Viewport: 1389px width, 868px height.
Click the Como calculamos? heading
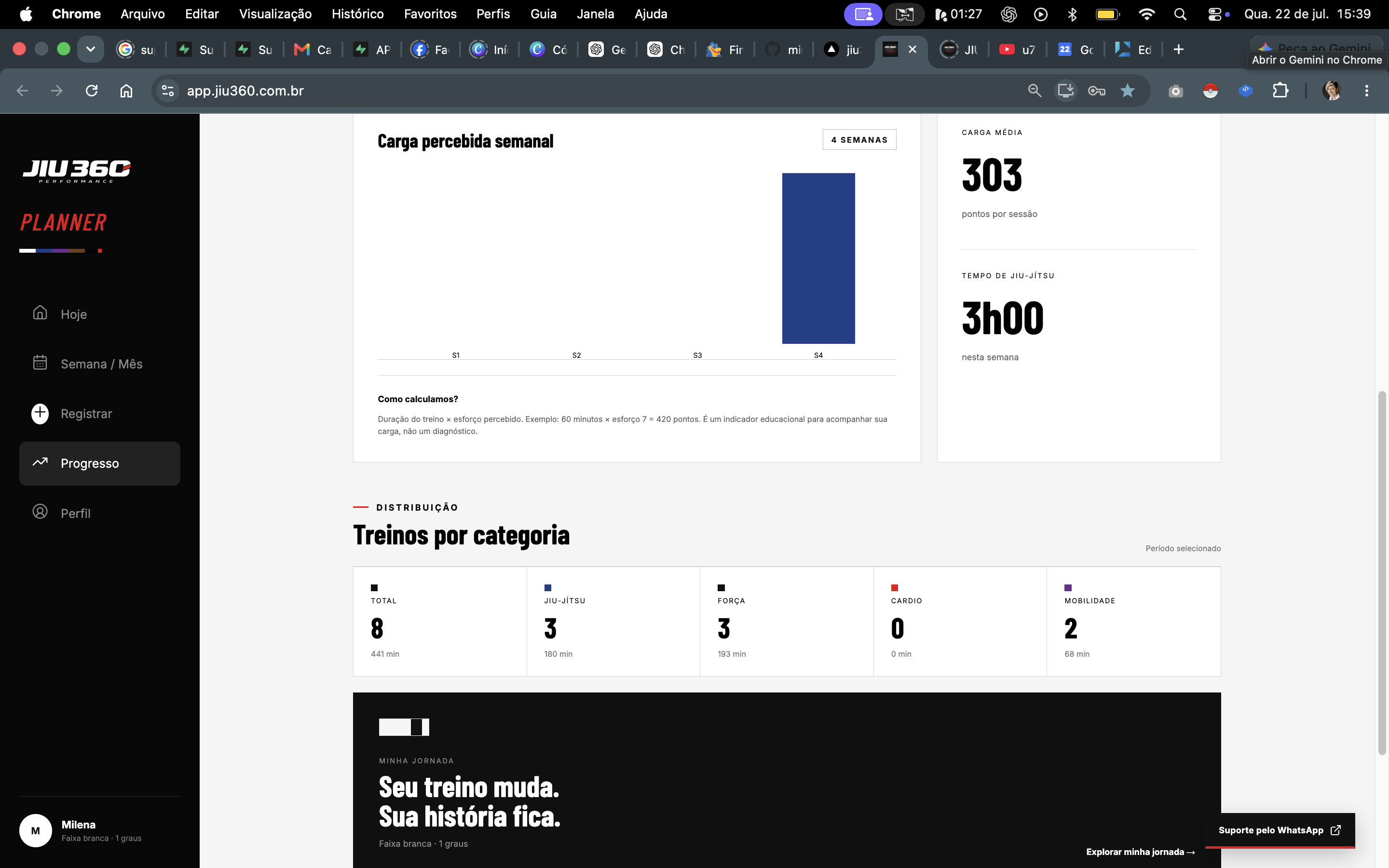pyautogui.click(x=418, y=399)
